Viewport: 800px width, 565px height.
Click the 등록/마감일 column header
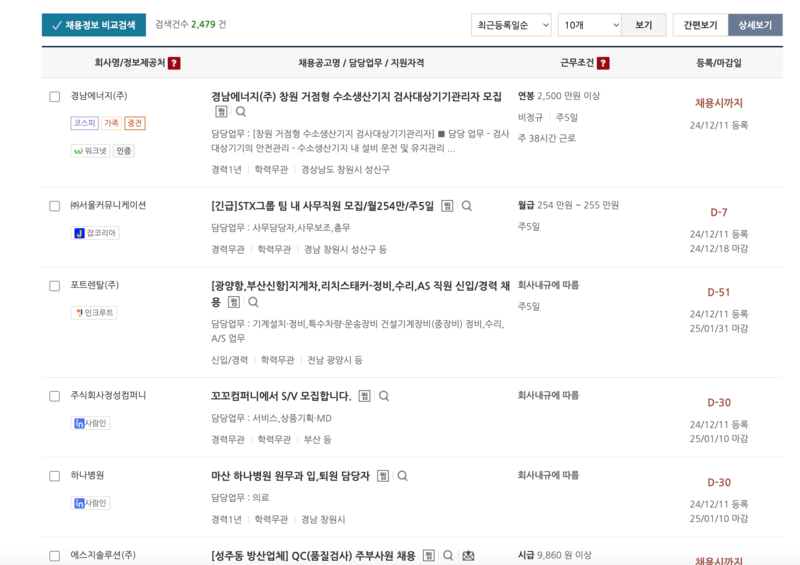click(x=719, y=63)
